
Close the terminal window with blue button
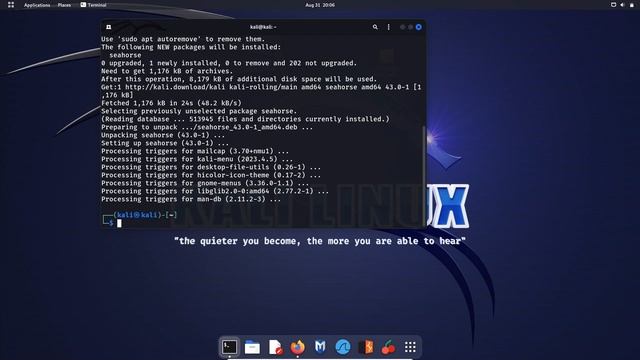418,27
